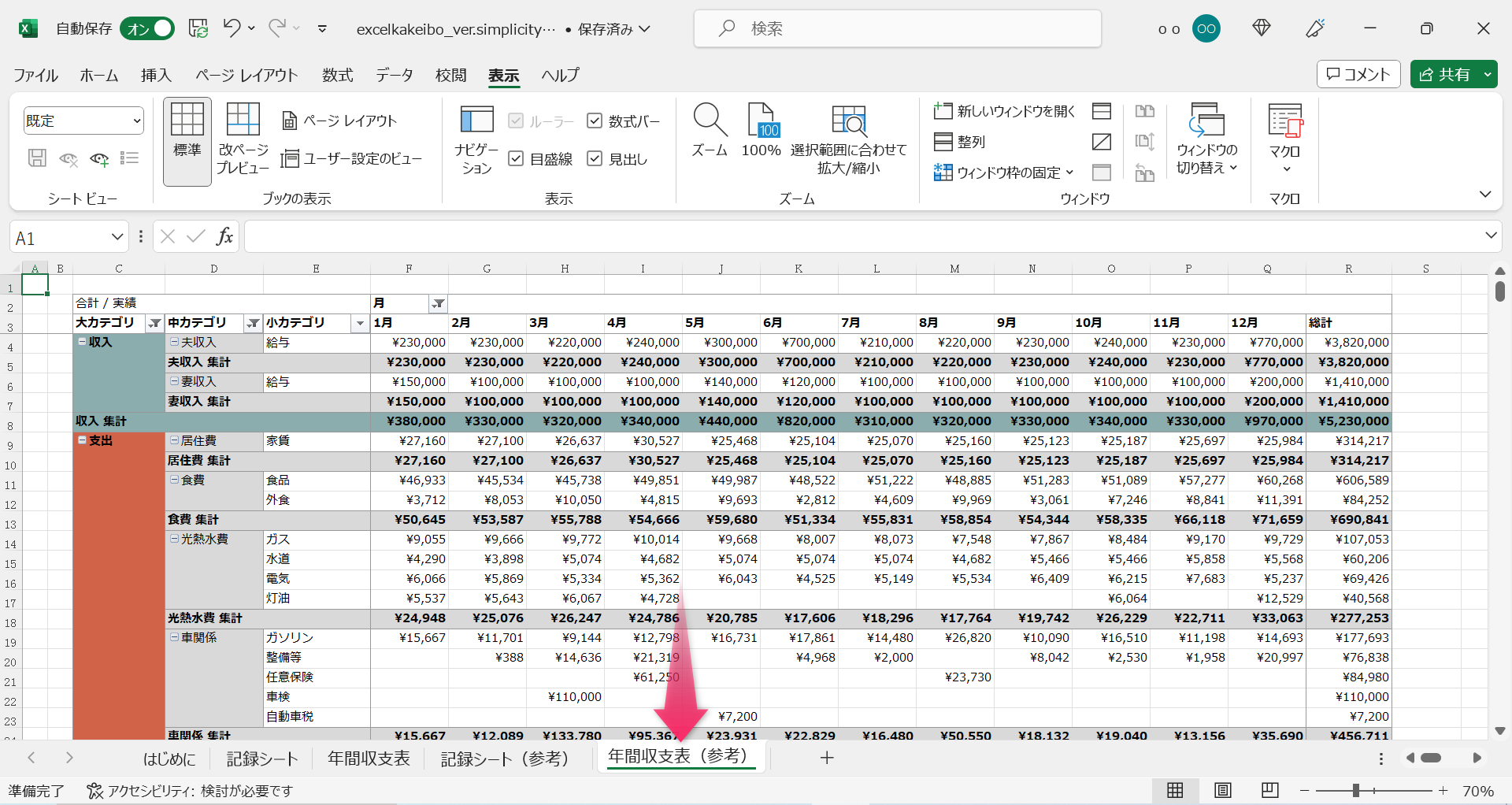Open the 中カテゴリ filter dropdown
This screenshot has height=805, width=1512.
[x=253, y=323]
